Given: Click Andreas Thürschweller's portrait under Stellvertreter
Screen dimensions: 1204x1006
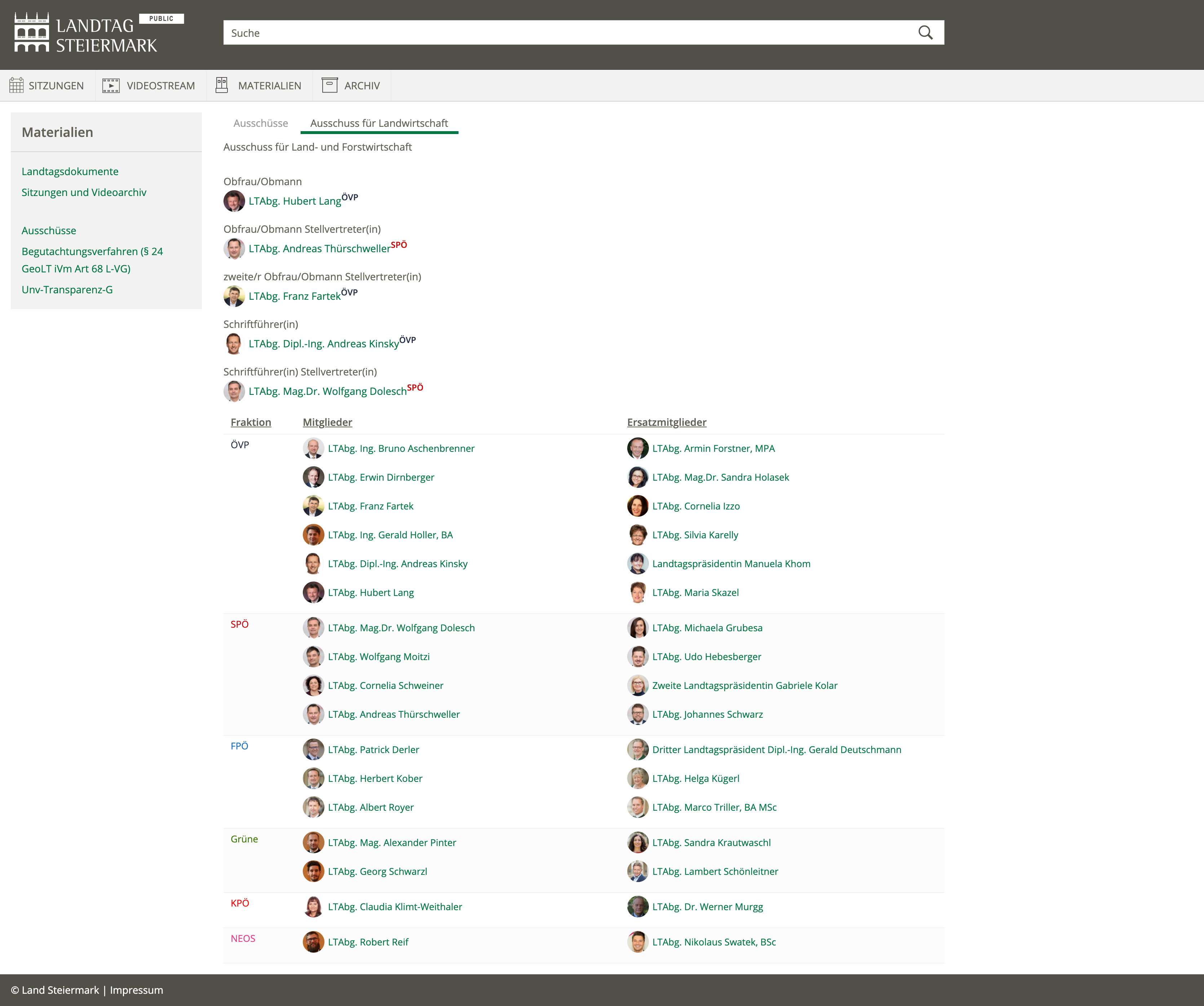Looking at the screenshot, I should point(234,249).
